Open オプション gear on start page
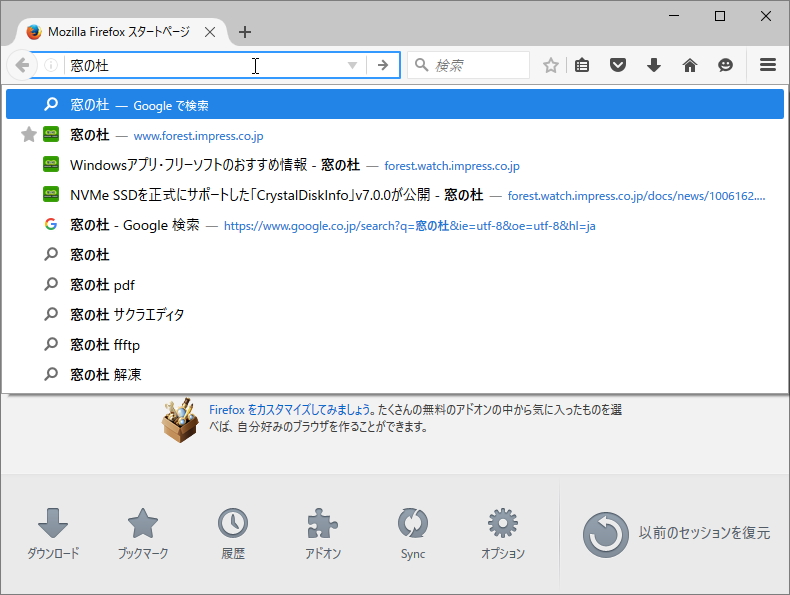This screenshot has height=595, width=790. point(503,534)
